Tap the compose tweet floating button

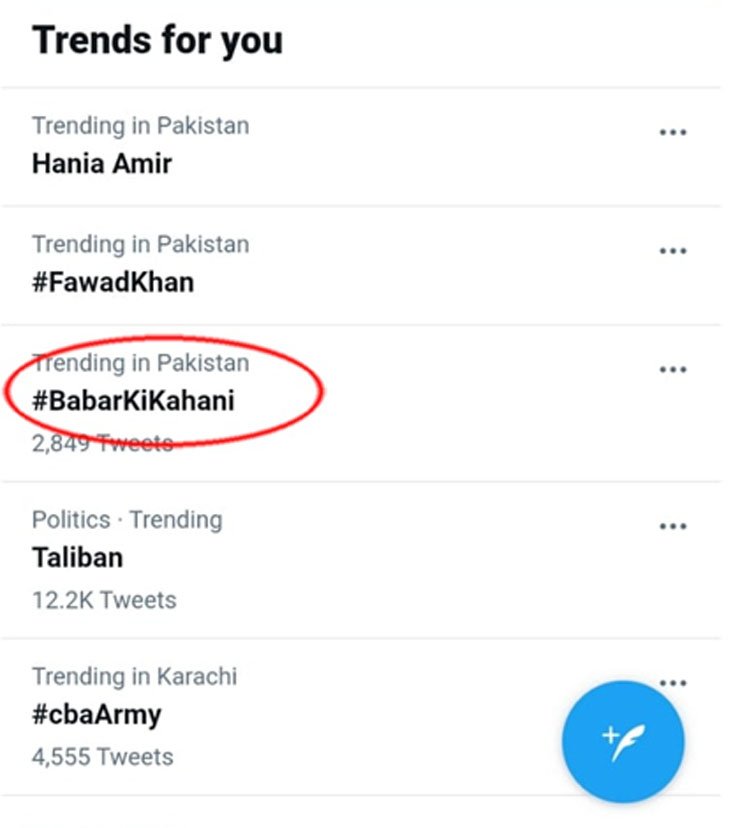(623, 742)
